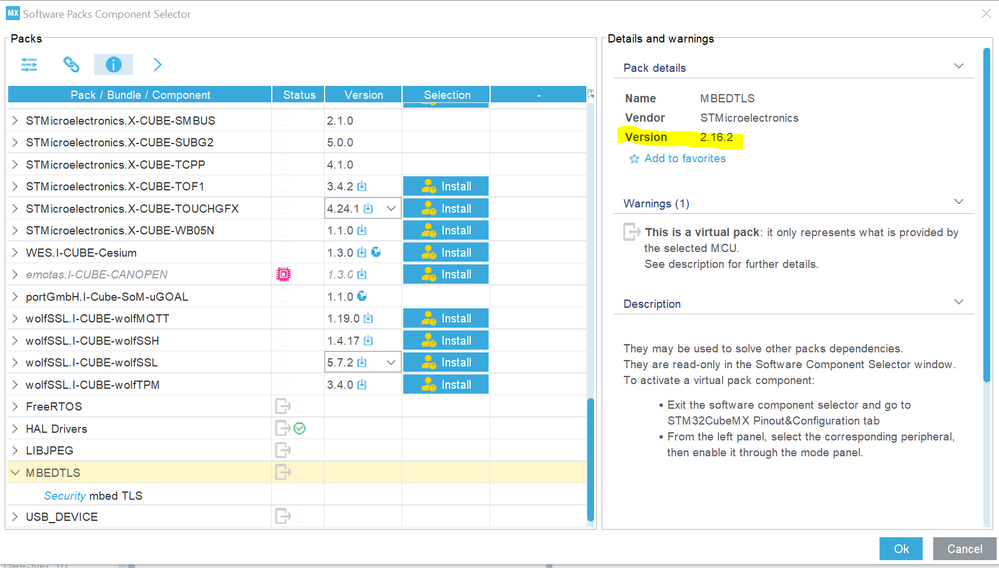Click the Packs list vertical scrollbar
The image size is (999, 568).
591,460
